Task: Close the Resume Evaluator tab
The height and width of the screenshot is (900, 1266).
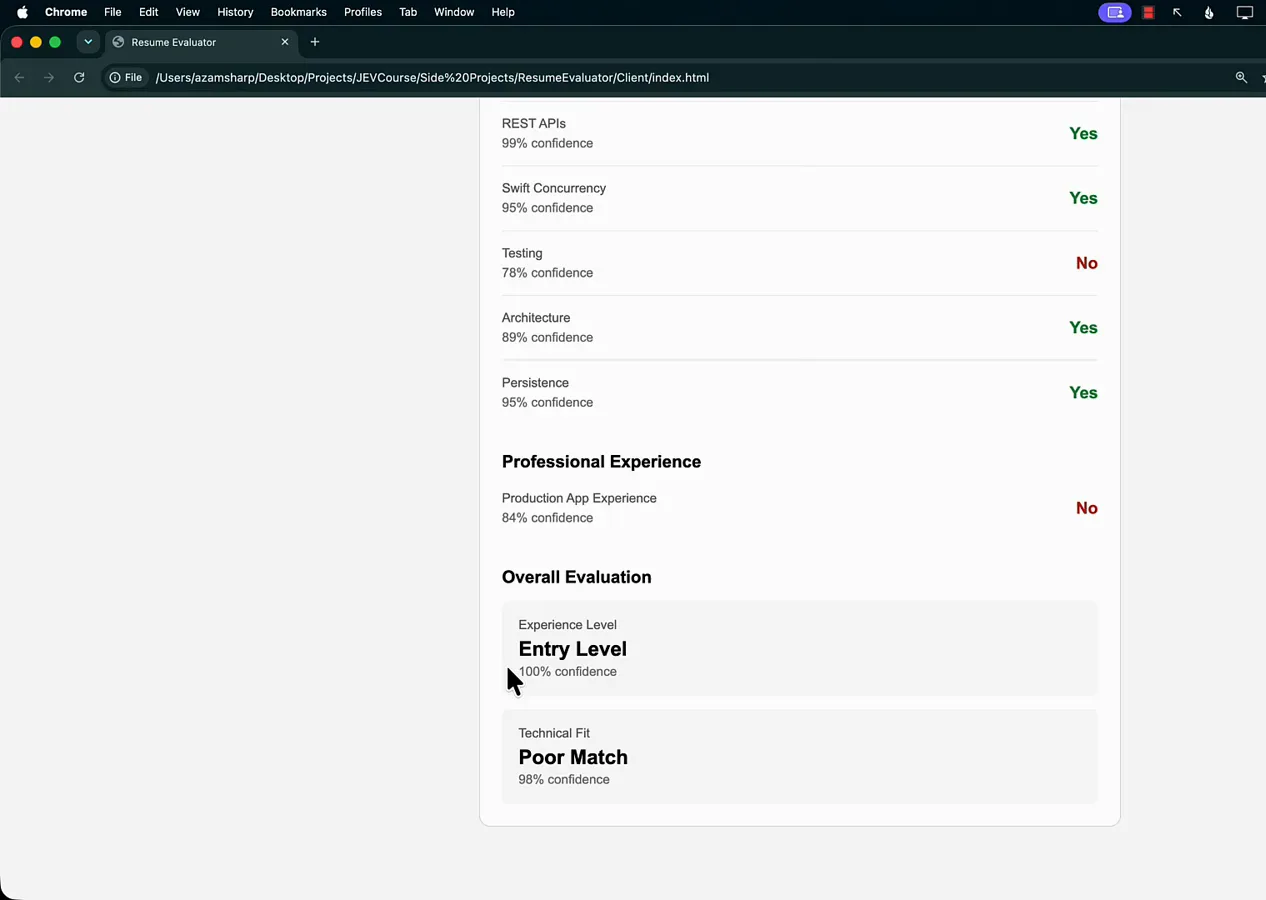Action: point(285,42)
